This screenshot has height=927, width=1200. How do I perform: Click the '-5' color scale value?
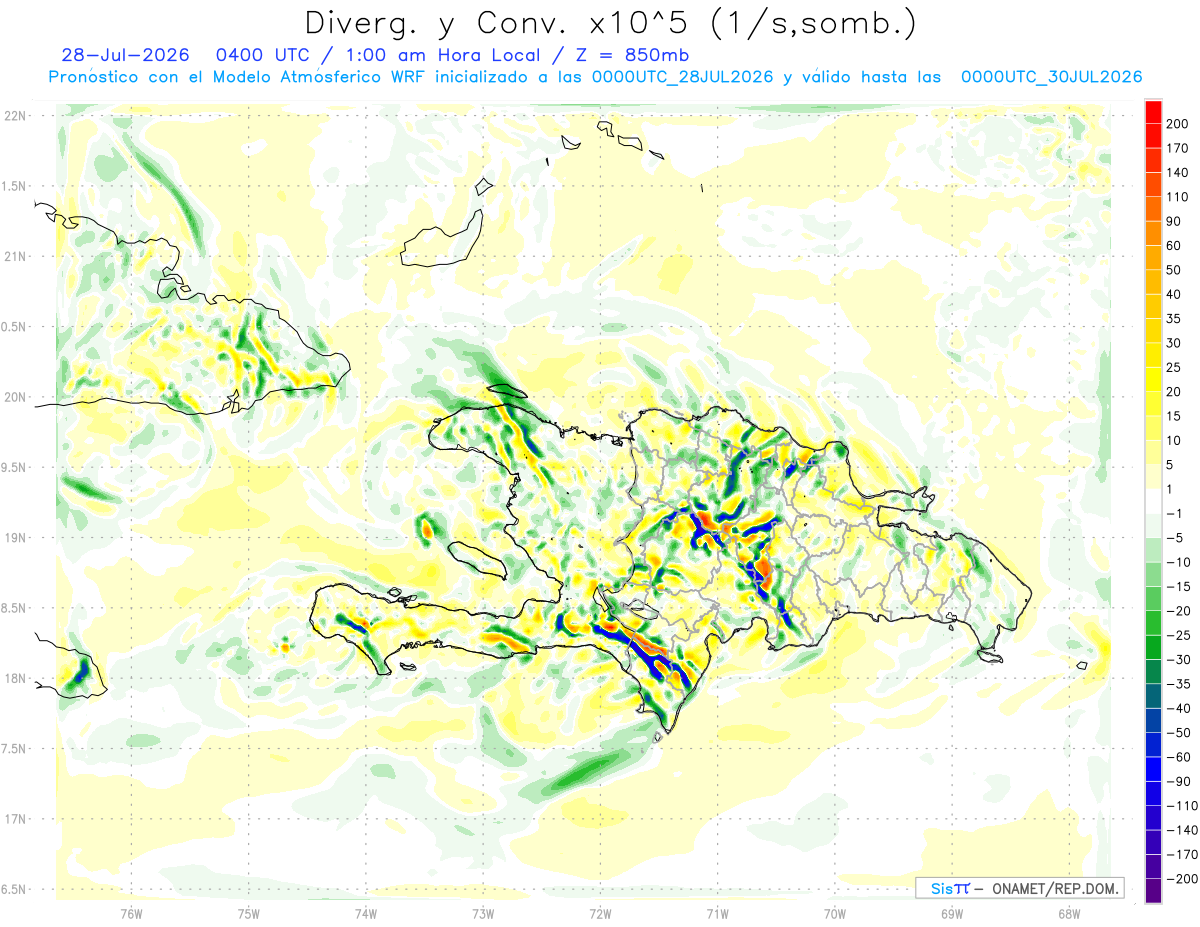[1175, 538]
